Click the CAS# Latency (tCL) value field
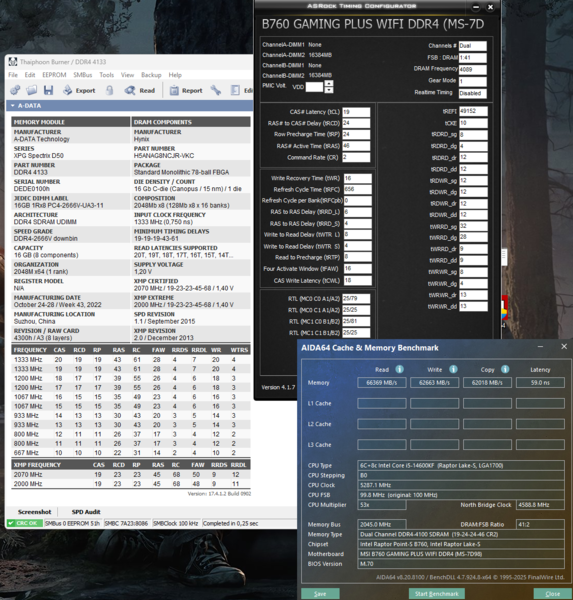Viewport: 573px width, 600px height. 356,112
